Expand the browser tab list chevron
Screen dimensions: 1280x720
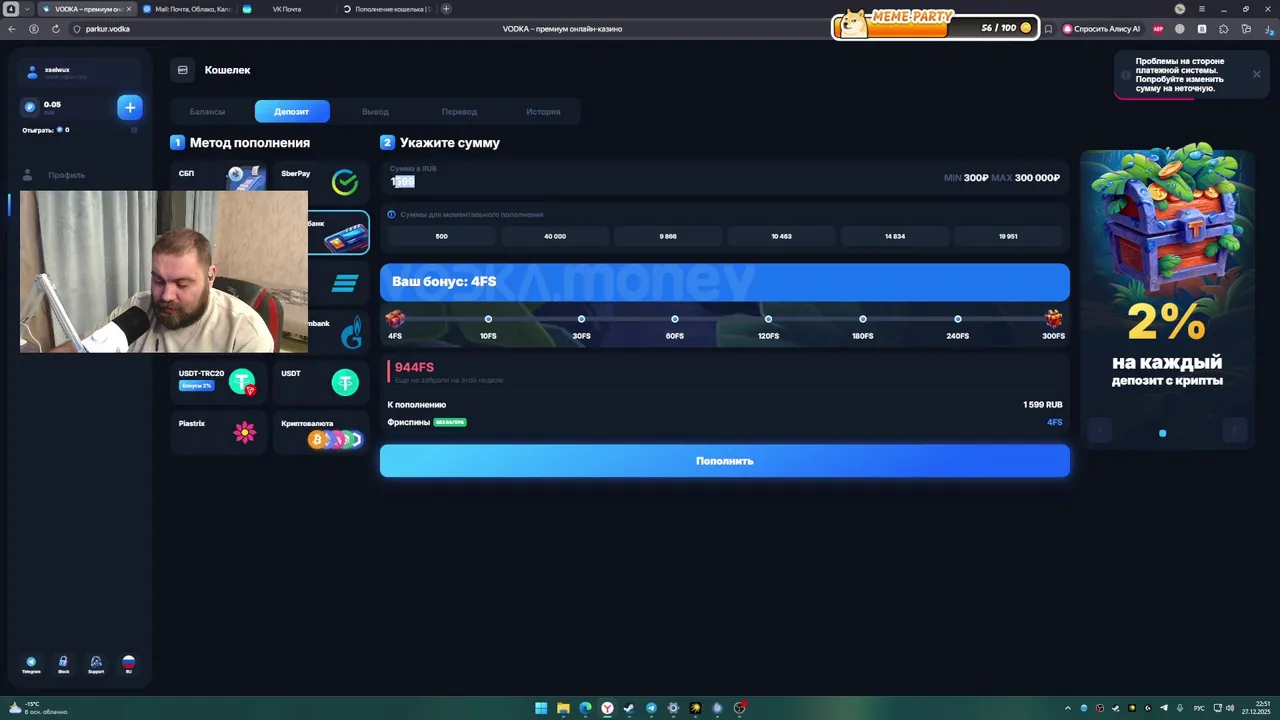pyautogui.click(x=27, y=9)
